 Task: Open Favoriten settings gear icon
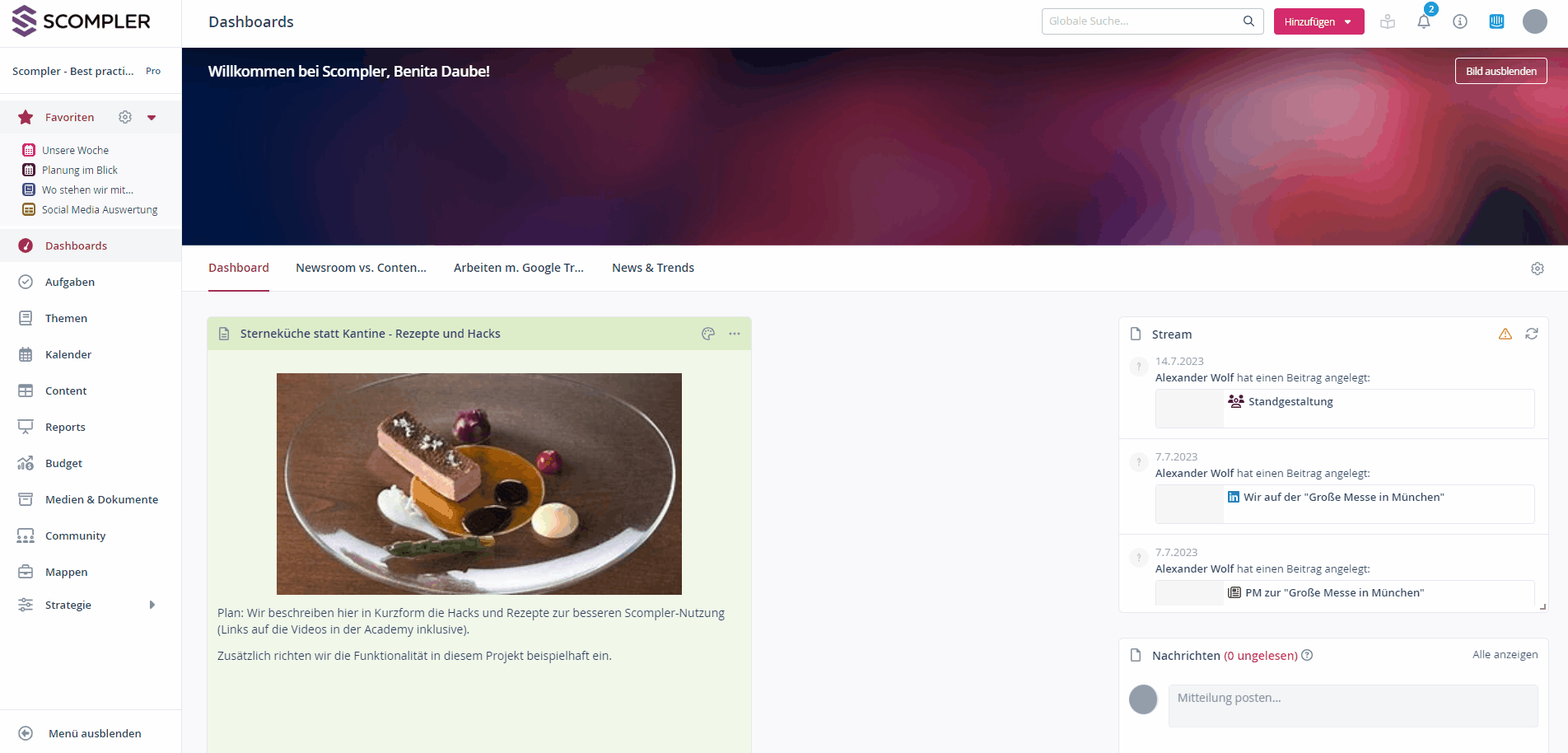125,117
